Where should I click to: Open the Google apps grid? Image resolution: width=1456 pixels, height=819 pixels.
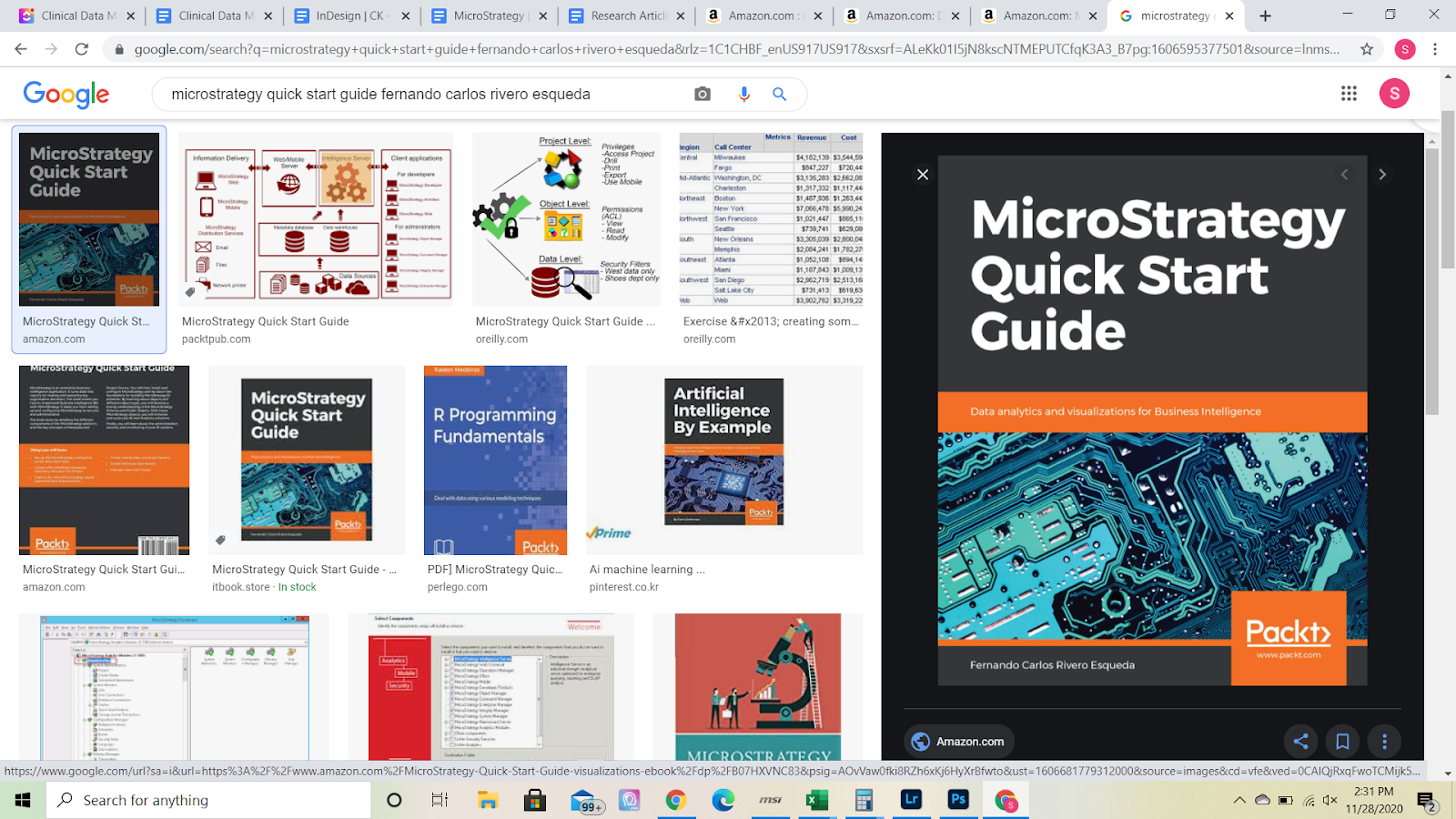click(1349, 93)
